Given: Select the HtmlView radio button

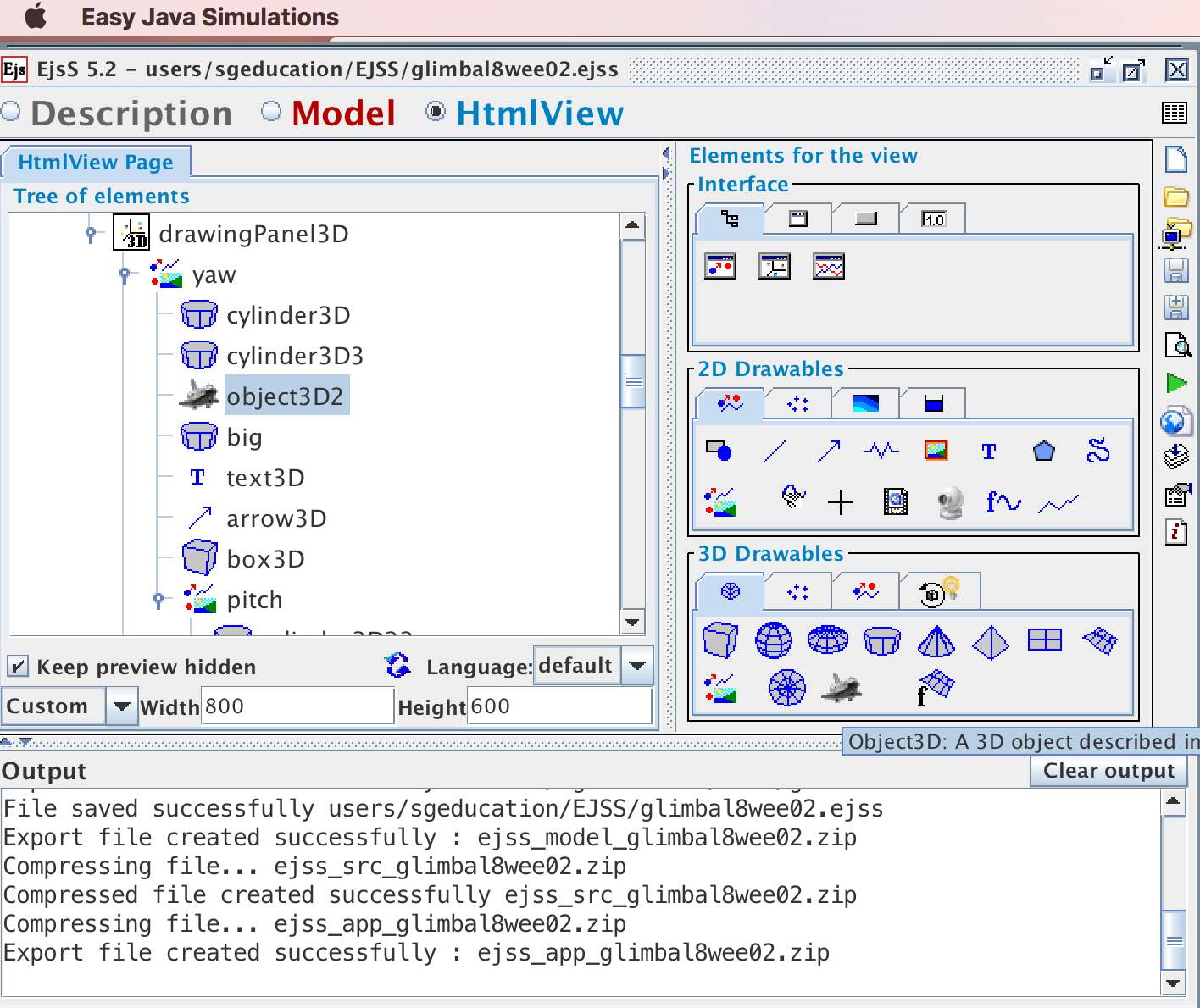Looking at the screenshot, I should [436, 112].
